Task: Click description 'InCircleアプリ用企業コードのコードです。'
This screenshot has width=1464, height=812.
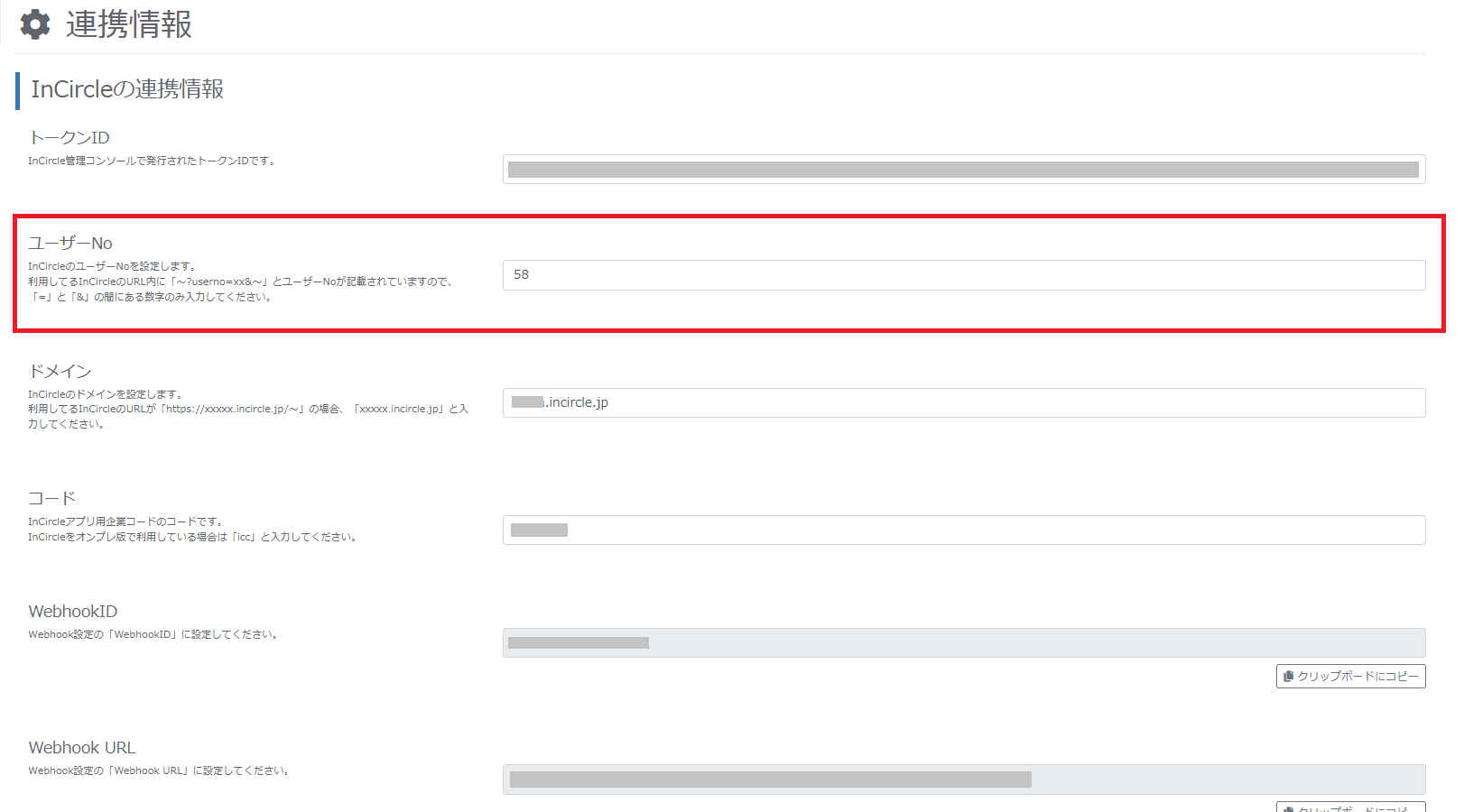Action: tap(125, 521)
